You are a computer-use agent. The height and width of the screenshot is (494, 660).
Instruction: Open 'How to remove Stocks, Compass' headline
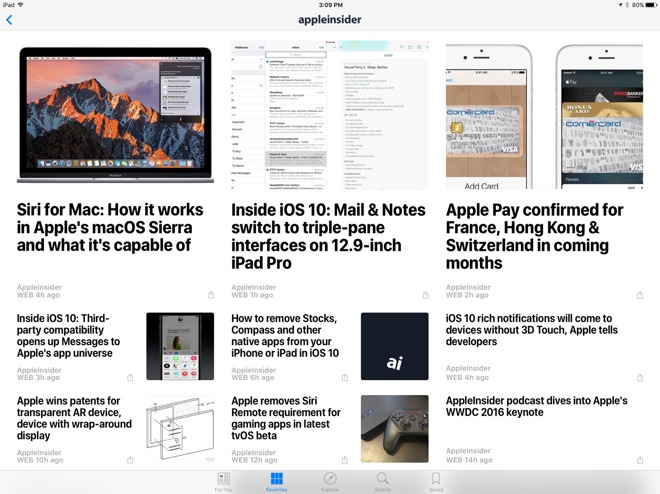(285, 335)
